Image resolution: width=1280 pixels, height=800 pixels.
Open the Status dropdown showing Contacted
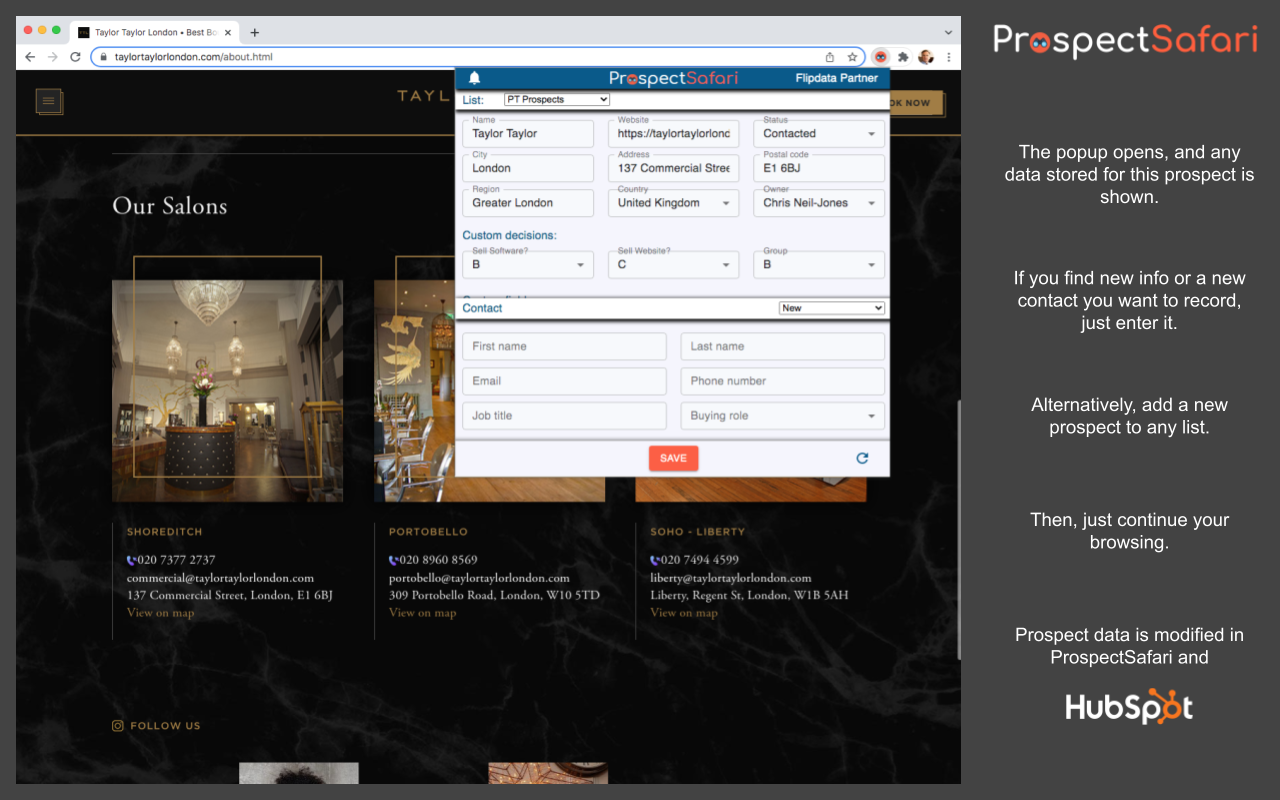click(818, 133)
